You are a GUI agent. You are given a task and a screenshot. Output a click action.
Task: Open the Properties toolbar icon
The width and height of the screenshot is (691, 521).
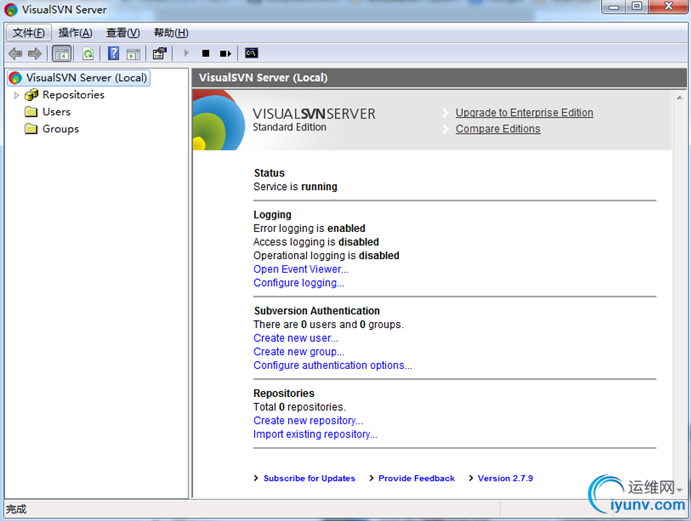point(160,53)
